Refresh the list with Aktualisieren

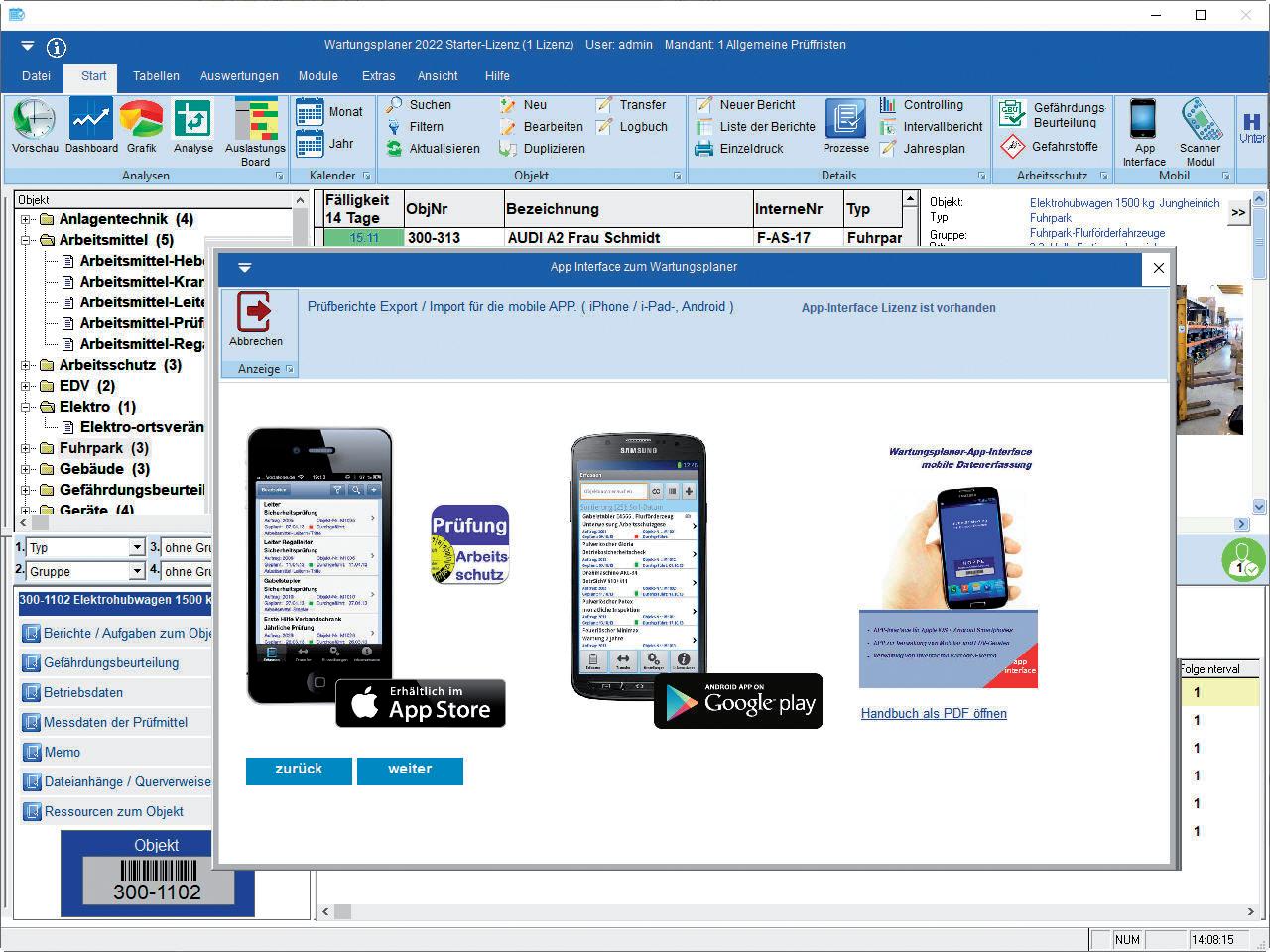click(x=433, y=149)
